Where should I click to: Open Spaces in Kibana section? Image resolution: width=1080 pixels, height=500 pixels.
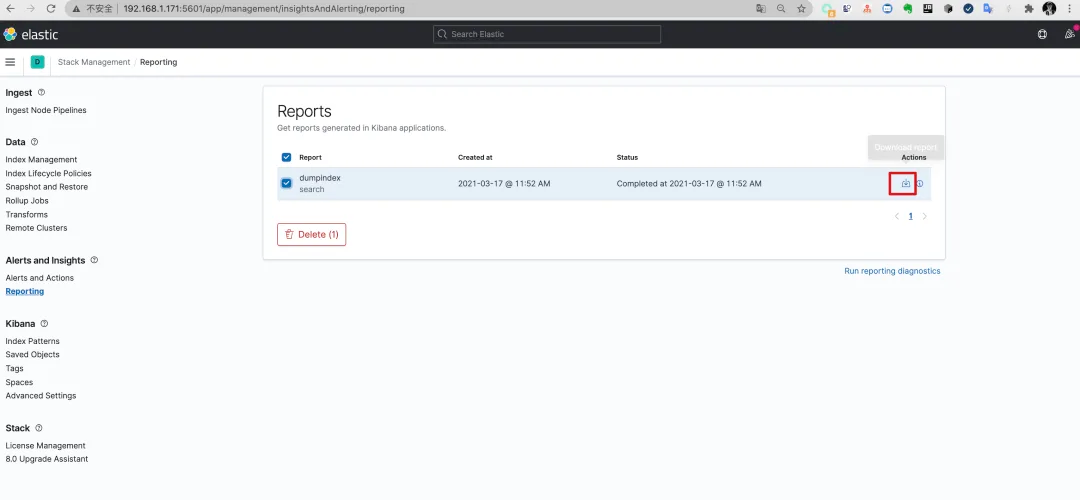19,382
